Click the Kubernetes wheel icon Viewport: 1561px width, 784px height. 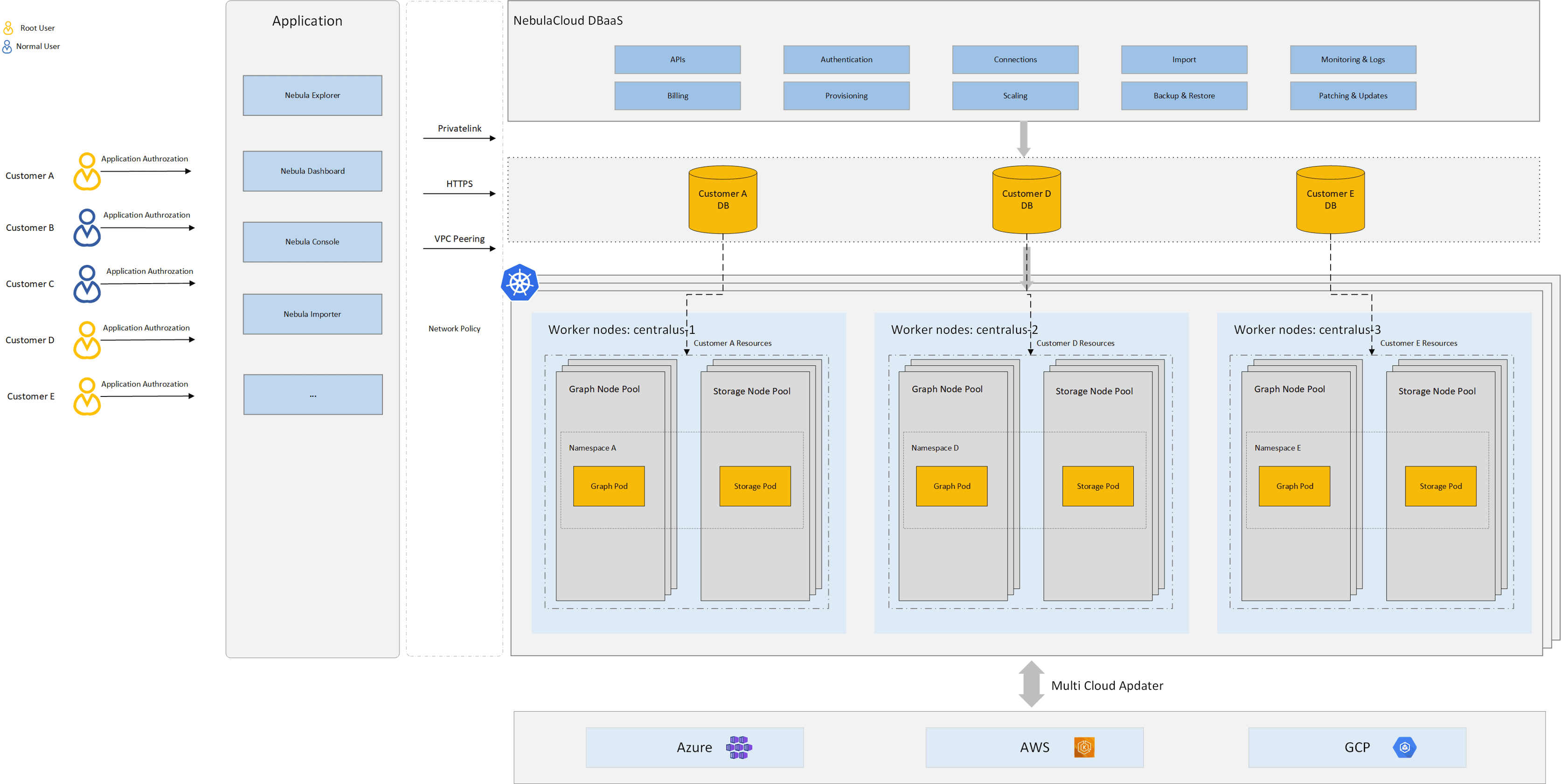click(x=520, y=282)
